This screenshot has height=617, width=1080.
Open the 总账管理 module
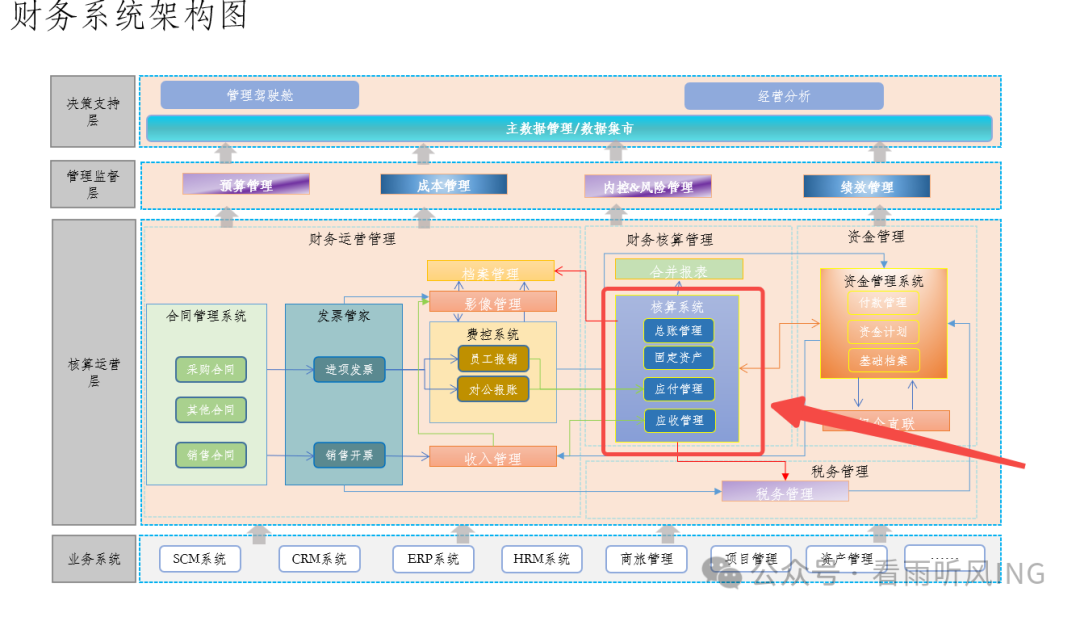pyautogui.click(x=678, y=330)
